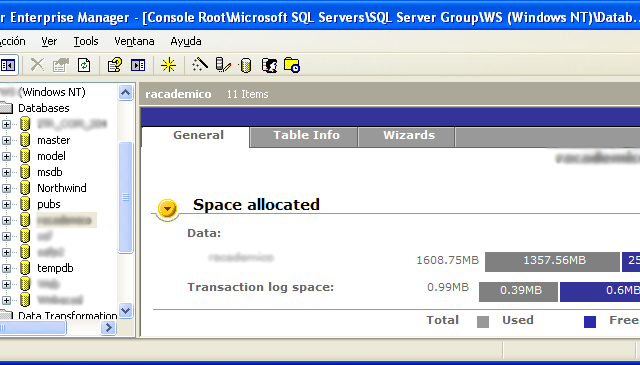Click the tree scroll up arrow
640x365 pixels.
point(125,93)
